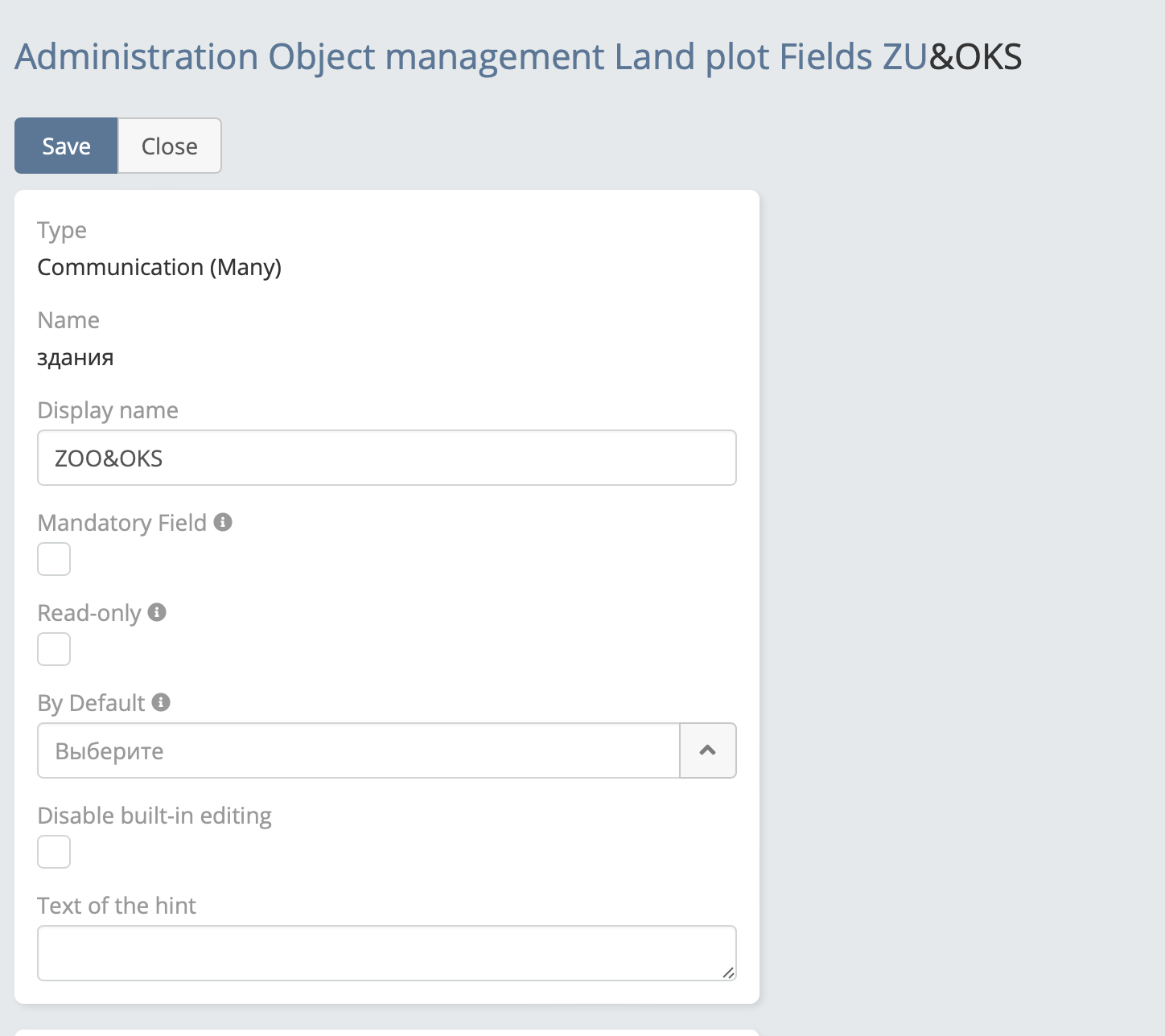1165x1036 pixels.
Task: Tick the Read-only checkbox
Action: click(x=54, y=649)
